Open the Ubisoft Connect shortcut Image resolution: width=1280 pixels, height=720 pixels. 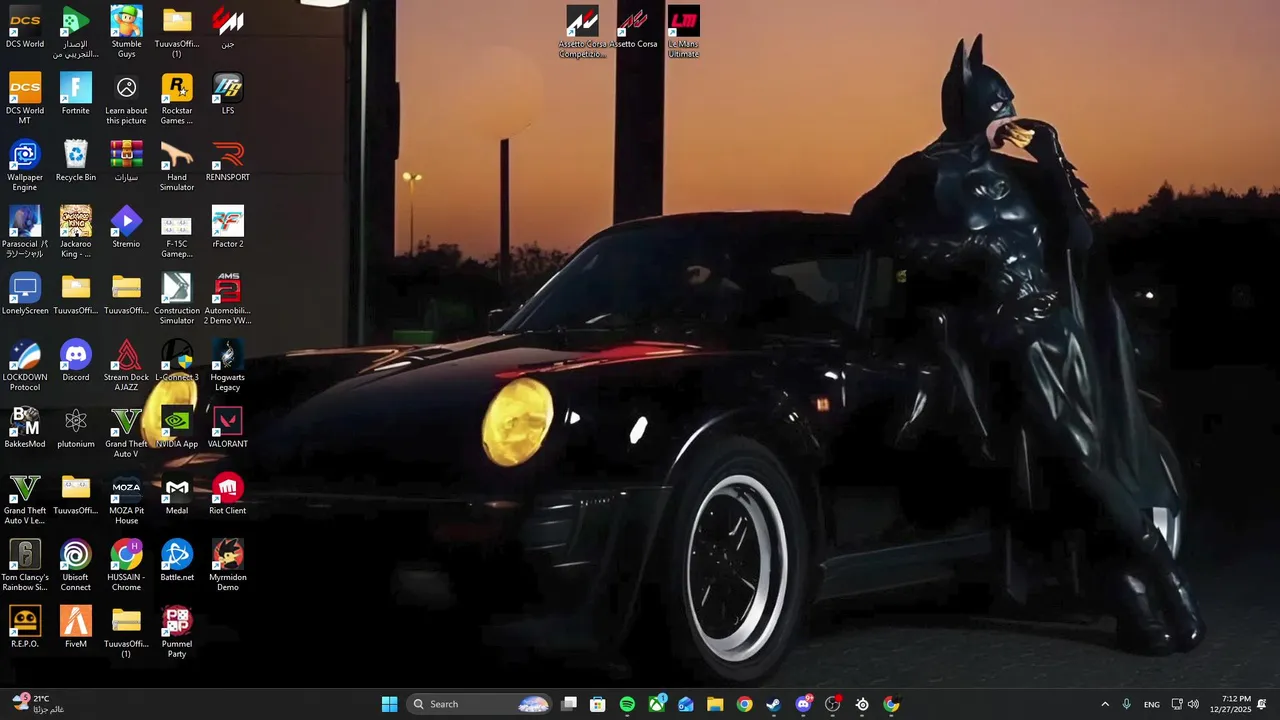76,565
